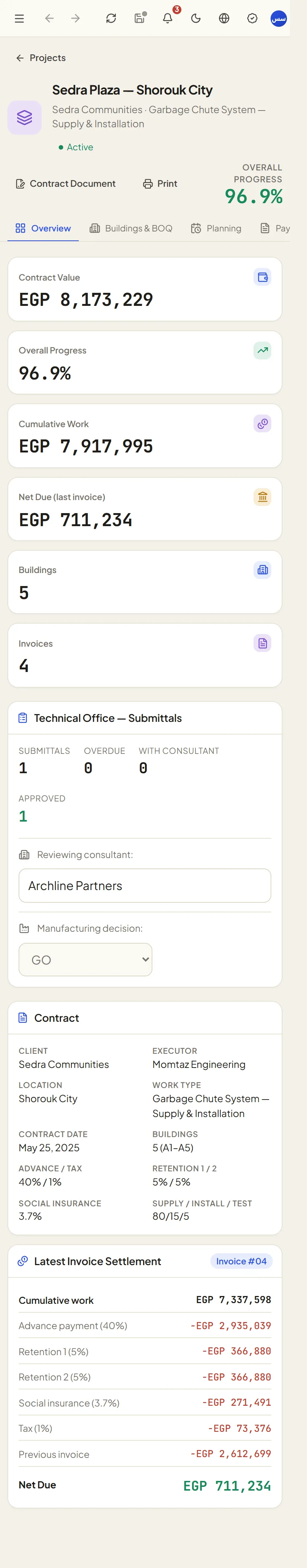
Task: Click the factory icon by Manufacturing decision
Action: [x=24, y=929]
